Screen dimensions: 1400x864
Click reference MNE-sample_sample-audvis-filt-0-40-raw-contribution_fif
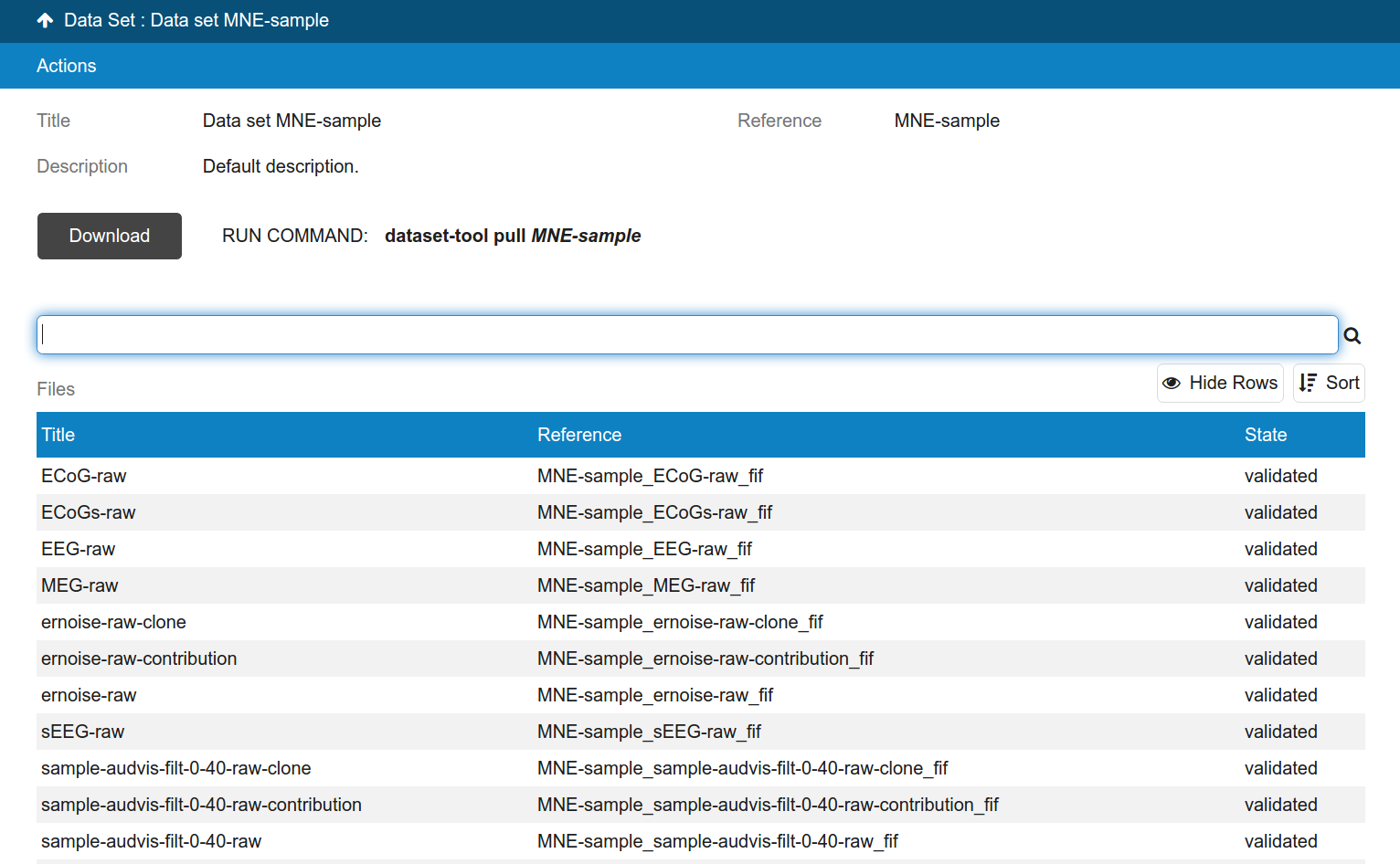pos(768,805)
